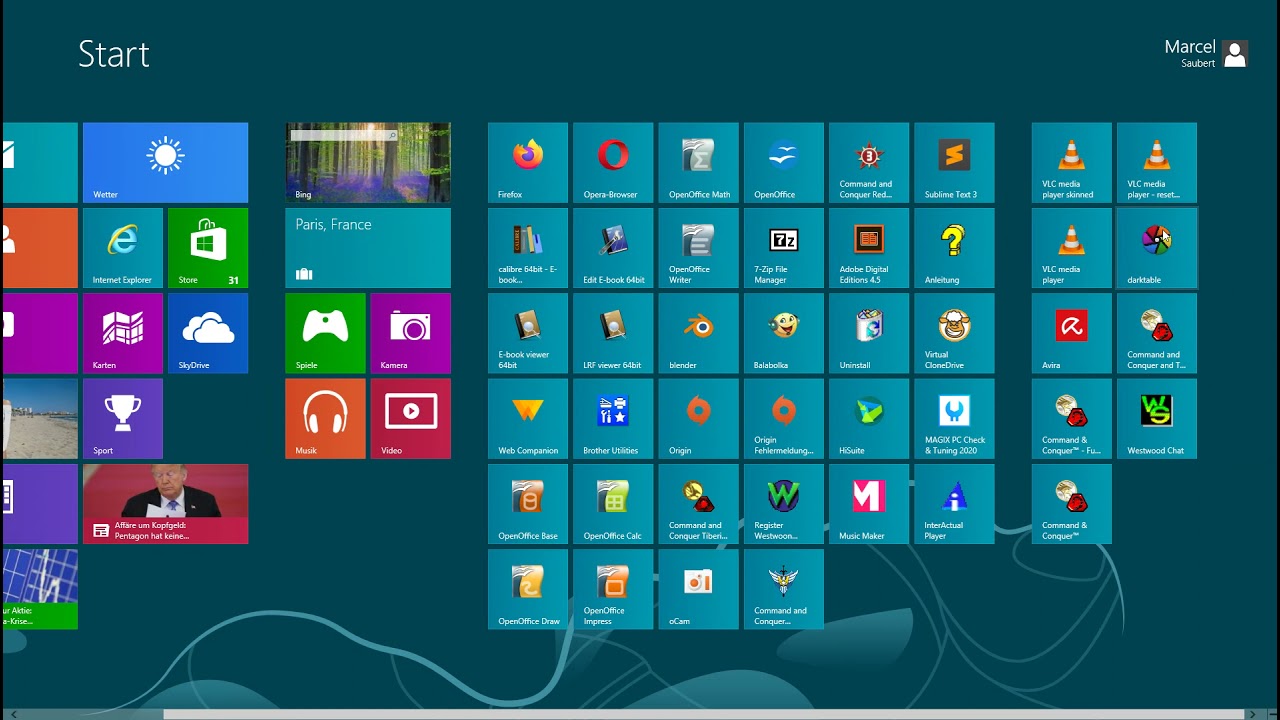The width and height of the screenshot is (1280, 720).
Task: Launch OpenOffice Writer tile
Action: pos(699,248)
